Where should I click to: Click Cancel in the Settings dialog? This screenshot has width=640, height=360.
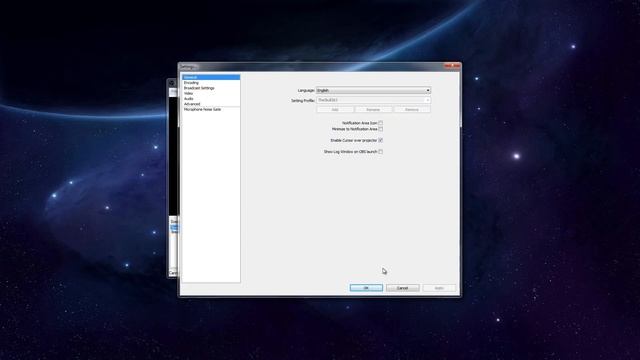402,288
